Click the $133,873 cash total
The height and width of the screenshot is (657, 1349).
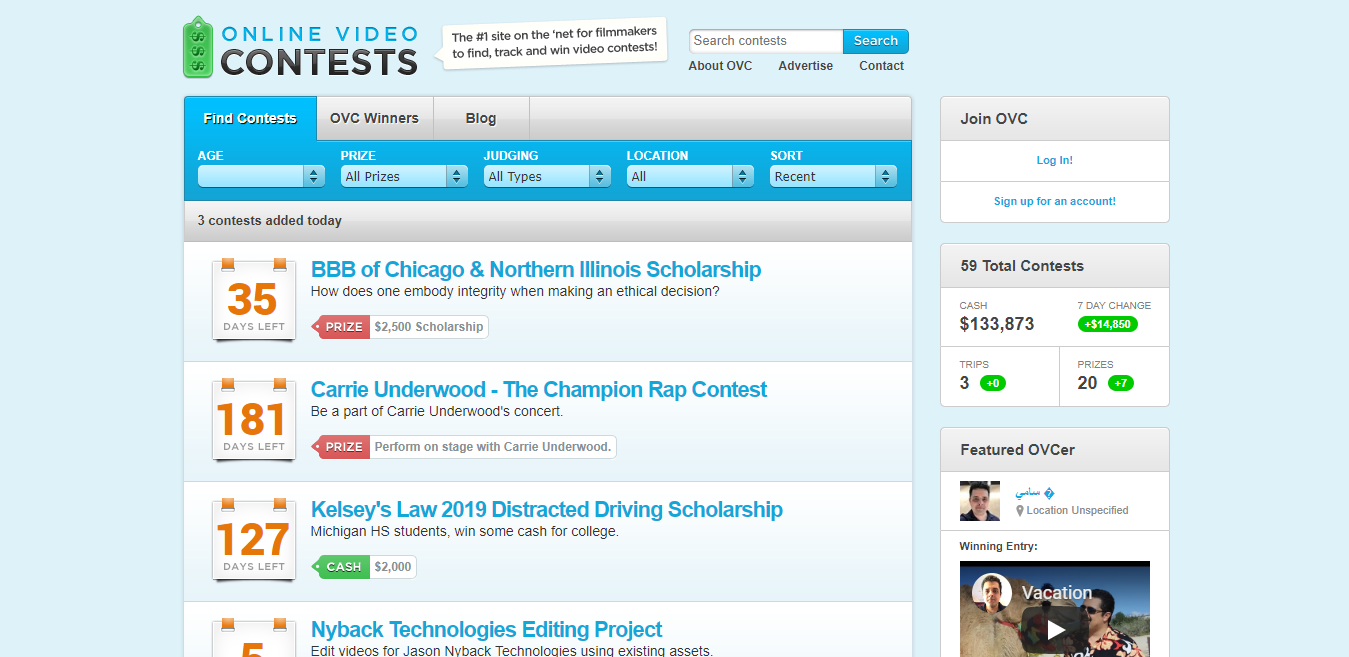pos(997,324)
